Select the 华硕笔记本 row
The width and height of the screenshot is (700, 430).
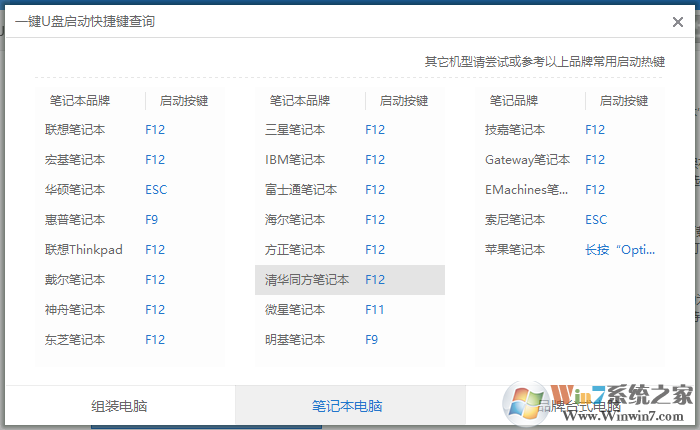pos(130,189)
